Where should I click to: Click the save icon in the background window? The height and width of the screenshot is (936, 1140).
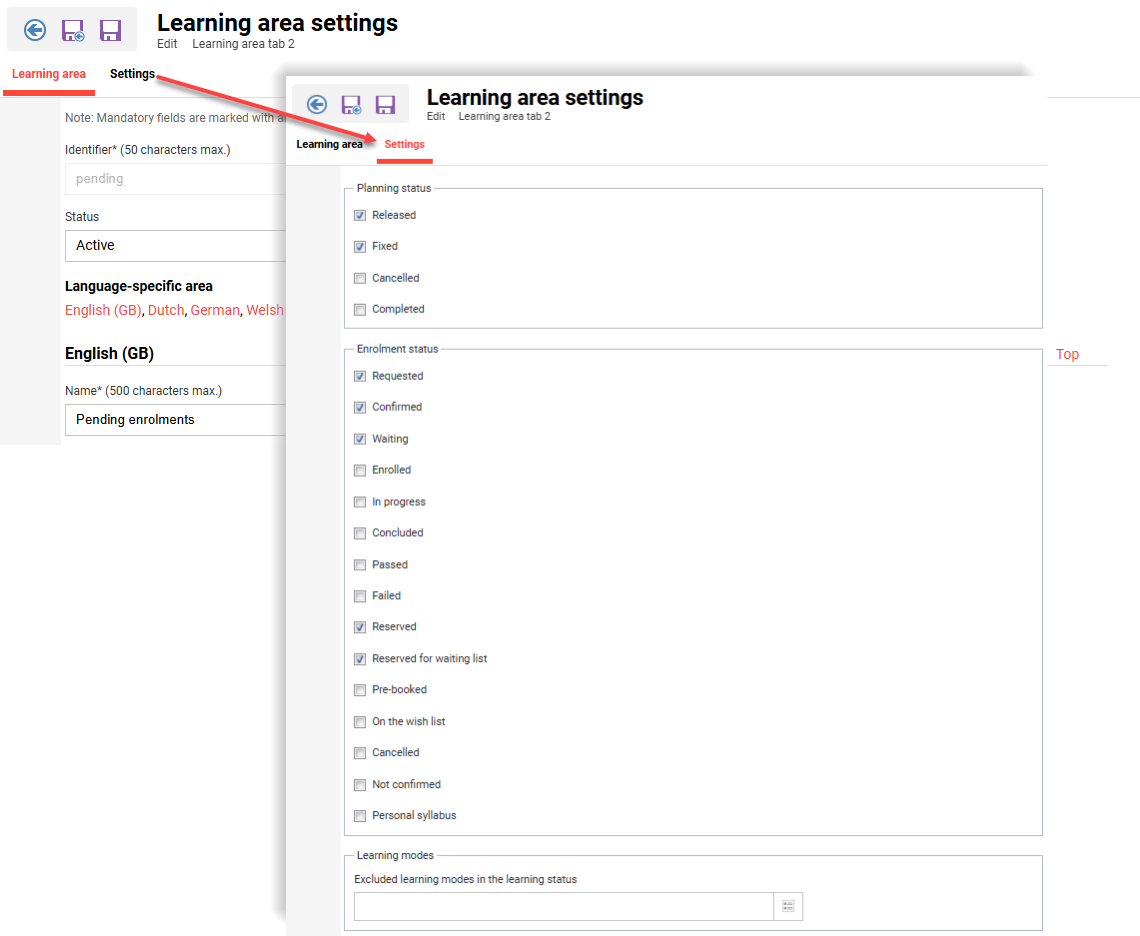[x=110, y=29]
